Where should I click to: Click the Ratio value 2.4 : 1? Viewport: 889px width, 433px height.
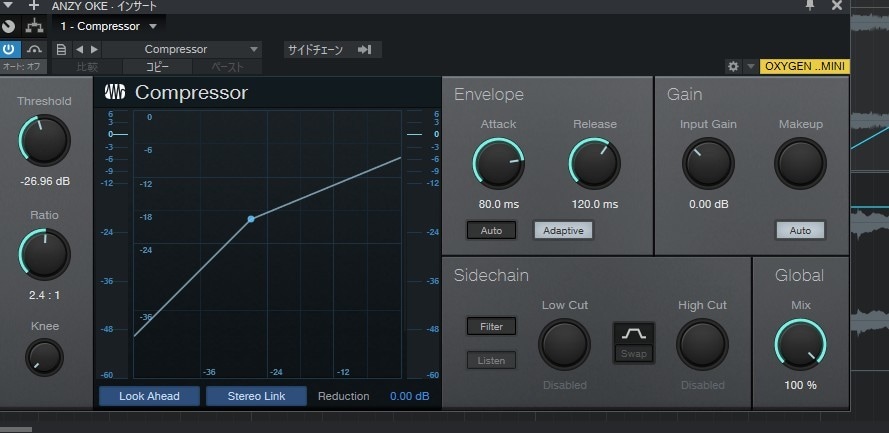[x=44, y=295]
